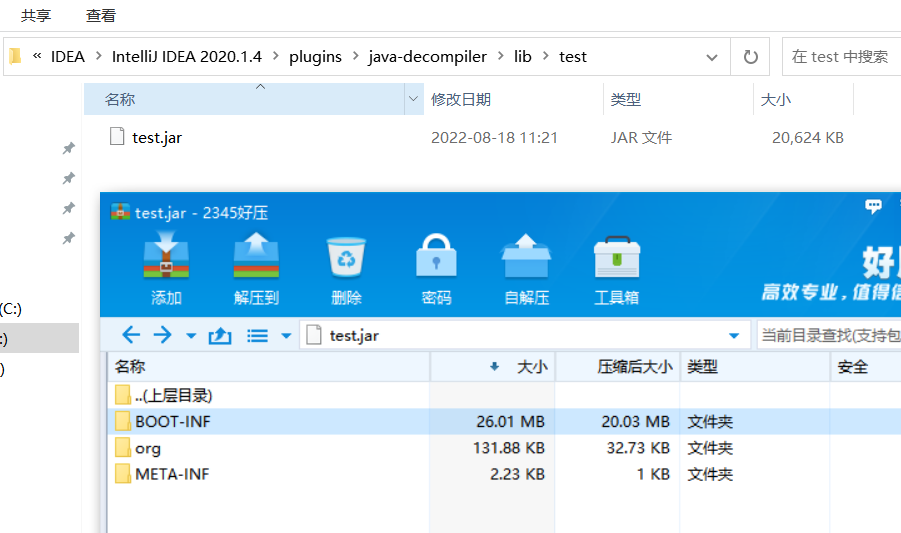Sort by 压缩后大小 column
This screenshot has height=533, width=901.
(x=618, y=366)
